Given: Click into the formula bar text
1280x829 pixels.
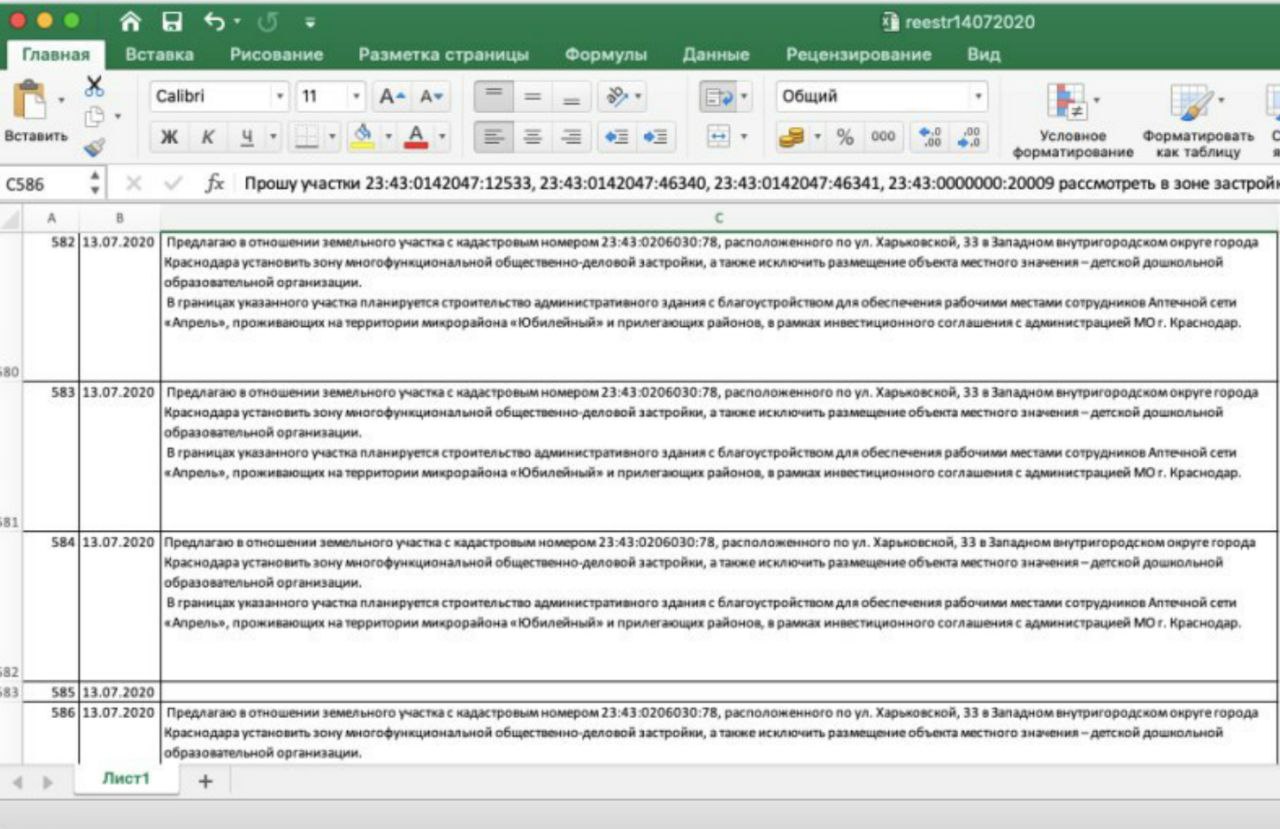Looking at the screenshot, I should tap(760, 184).
